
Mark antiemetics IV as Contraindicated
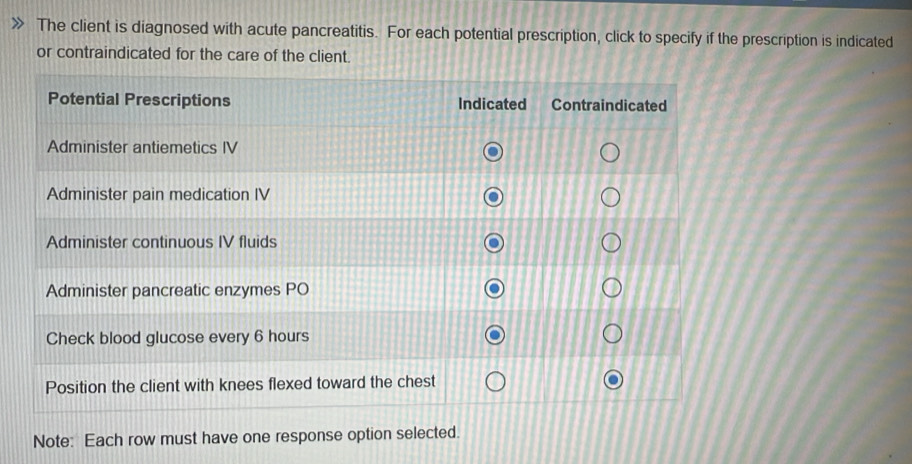point(610,152)
